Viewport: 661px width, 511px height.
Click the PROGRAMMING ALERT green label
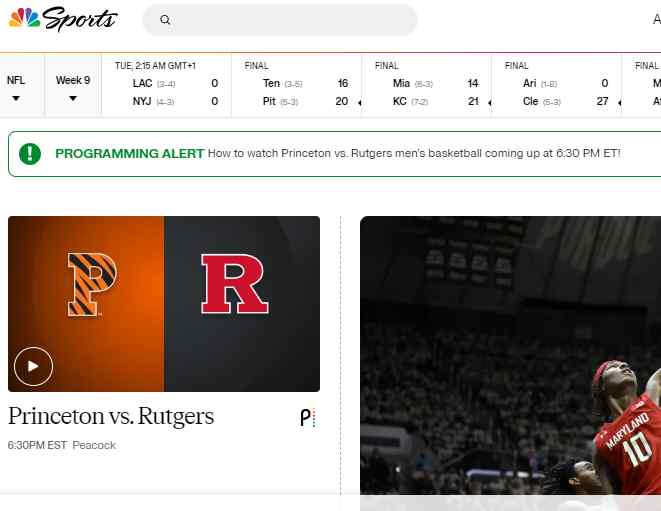(x=130, y=153)
